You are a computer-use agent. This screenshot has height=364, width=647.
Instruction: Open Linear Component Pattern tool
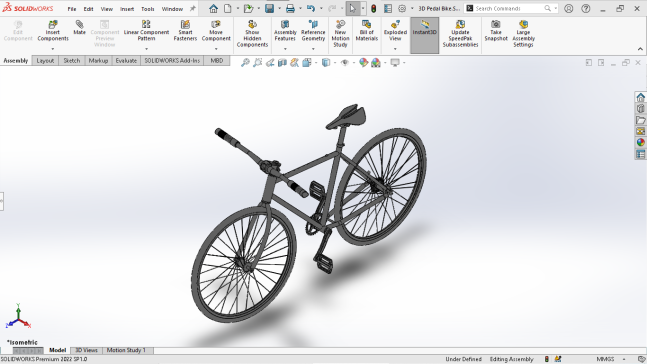pyautogui.click(x=146, y=31)
